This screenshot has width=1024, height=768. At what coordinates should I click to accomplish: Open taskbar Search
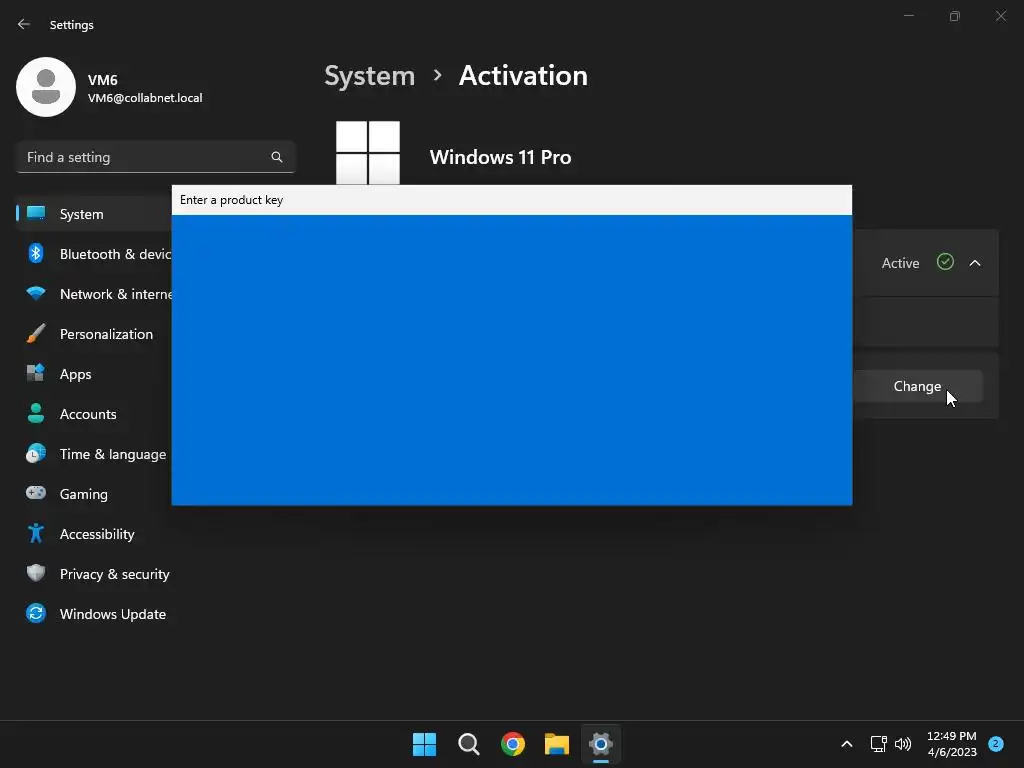[469, 744]
